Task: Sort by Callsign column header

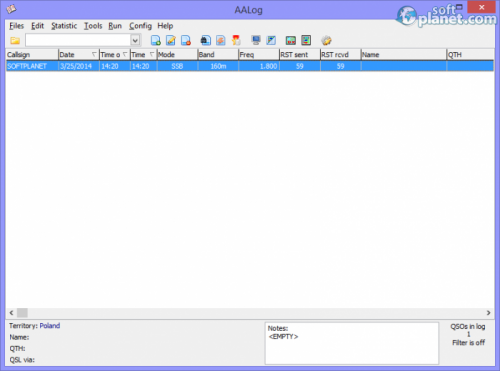Action: 32,55
